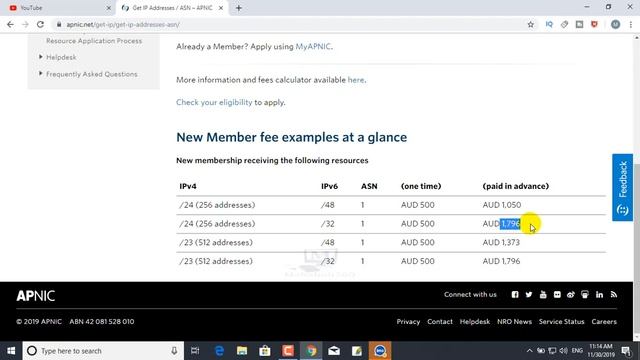Click the address bar URL

tap(123, 24)
